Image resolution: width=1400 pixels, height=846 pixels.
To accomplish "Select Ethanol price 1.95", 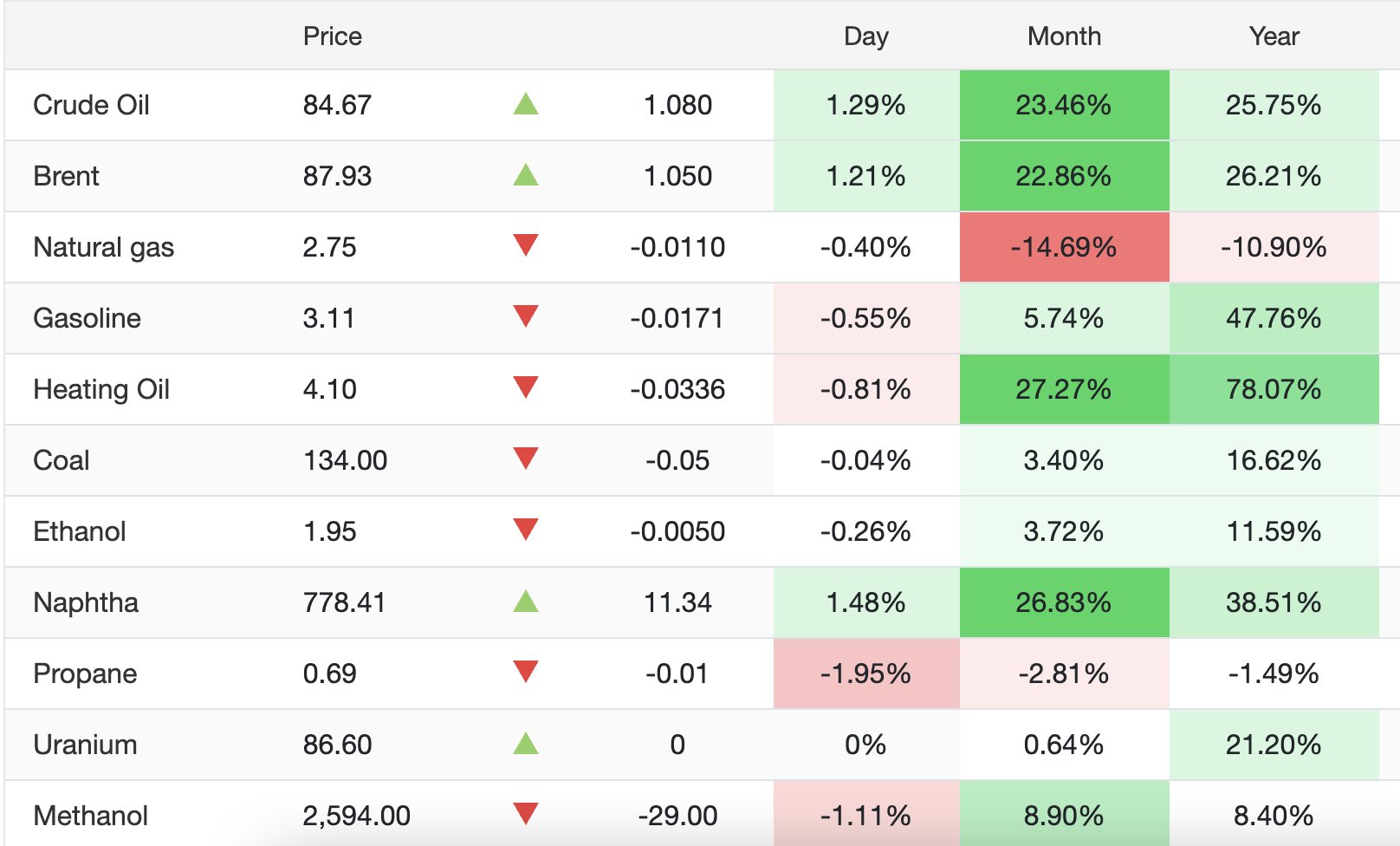I will [329, 531].
